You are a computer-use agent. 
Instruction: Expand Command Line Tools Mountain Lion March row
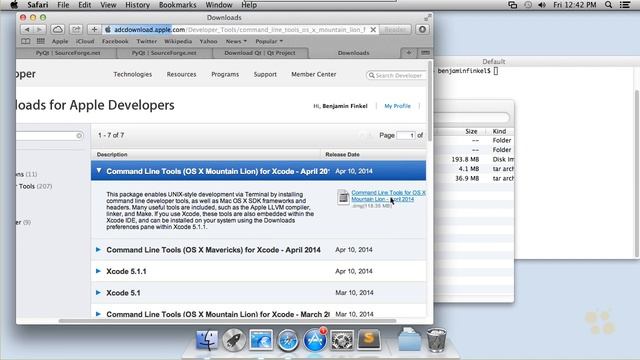[98, 314]
